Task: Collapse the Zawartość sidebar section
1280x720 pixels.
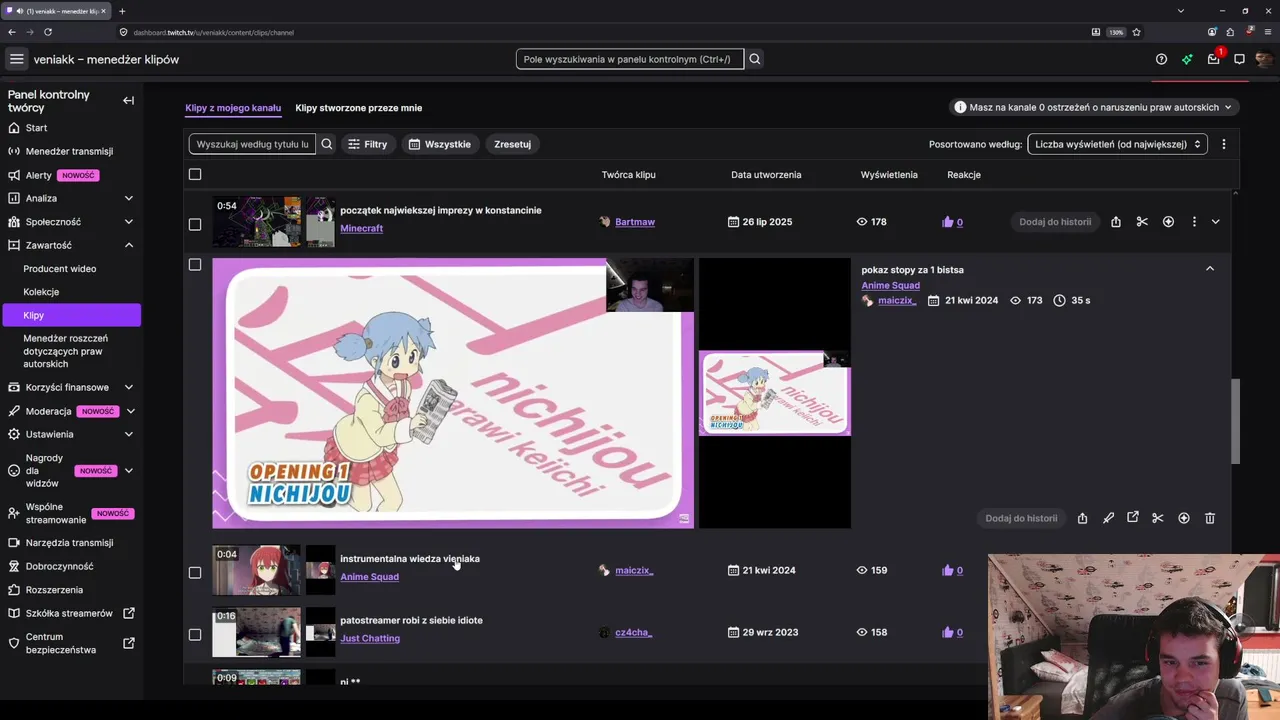Action: pyautogui.click(x=128, y=245)
